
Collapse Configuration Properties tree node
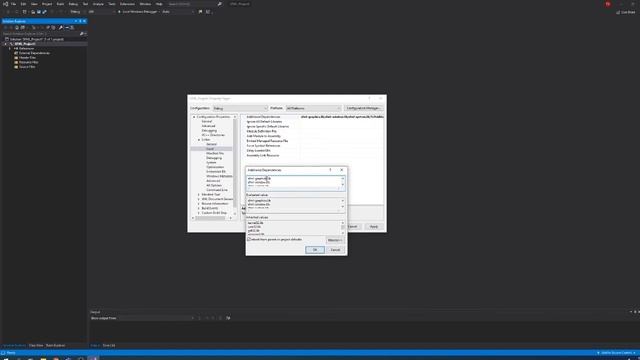194,117
